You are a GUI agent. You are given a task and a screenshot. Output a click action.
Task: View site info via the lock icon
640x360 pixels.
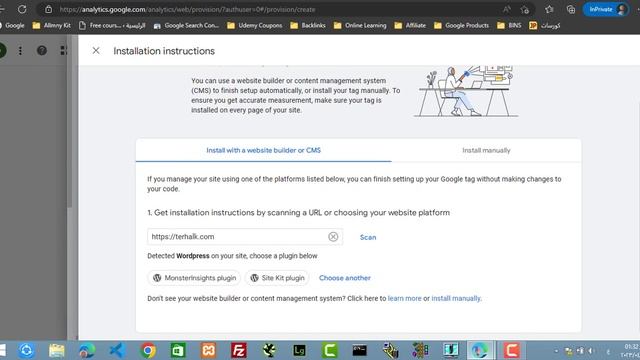48,9
